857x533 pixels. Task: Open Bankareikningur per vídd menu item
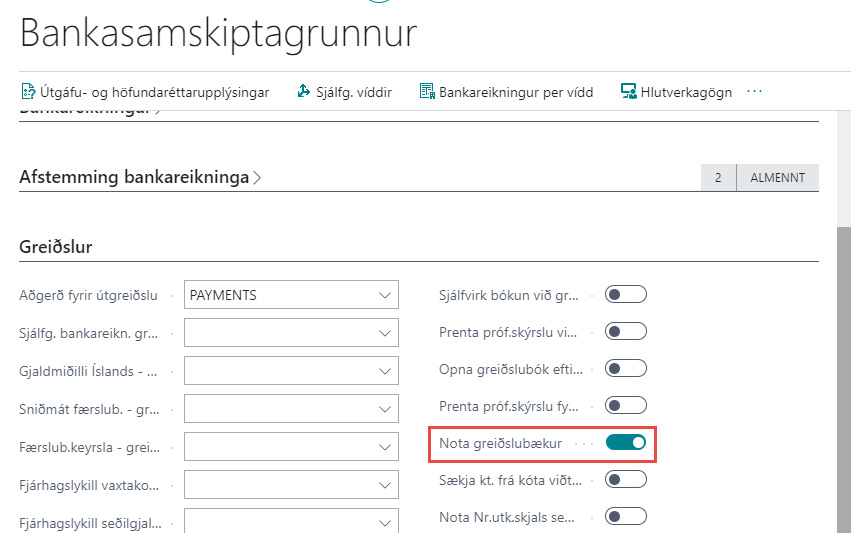[516, 92]
